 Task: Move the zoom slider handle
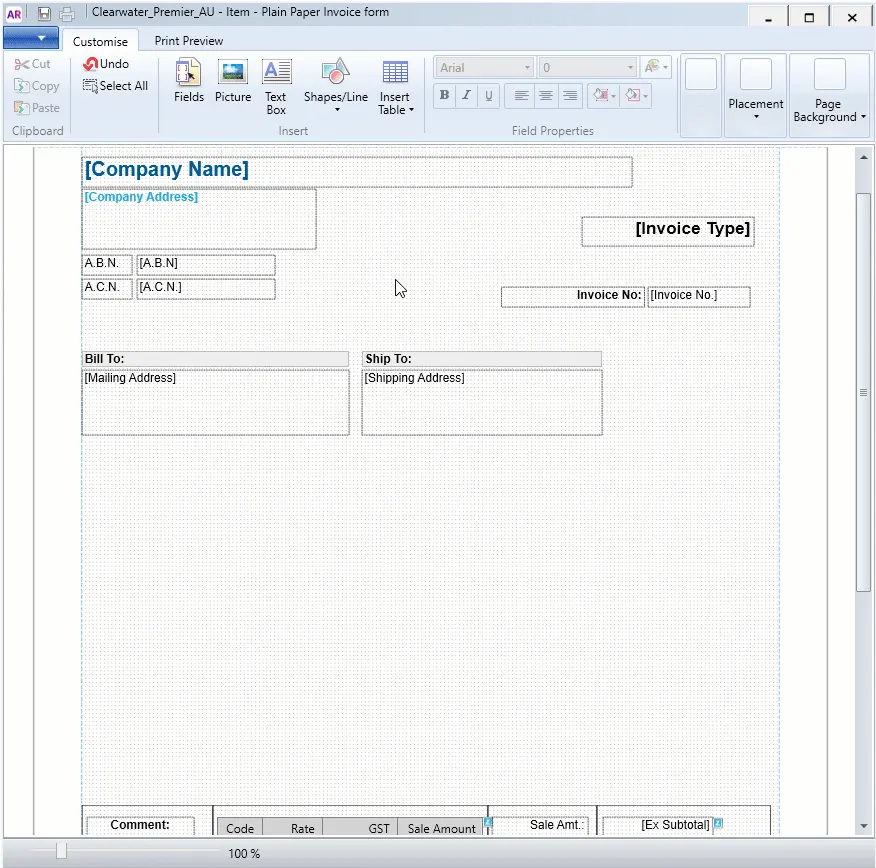coord(61,851)
